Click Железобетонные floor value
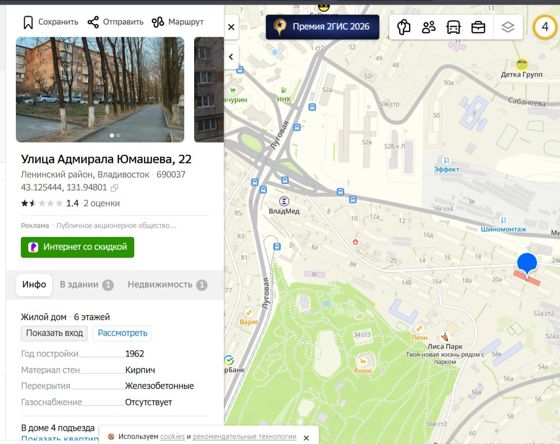This screenshot has height=444, width=560. (x=159, y=386)
